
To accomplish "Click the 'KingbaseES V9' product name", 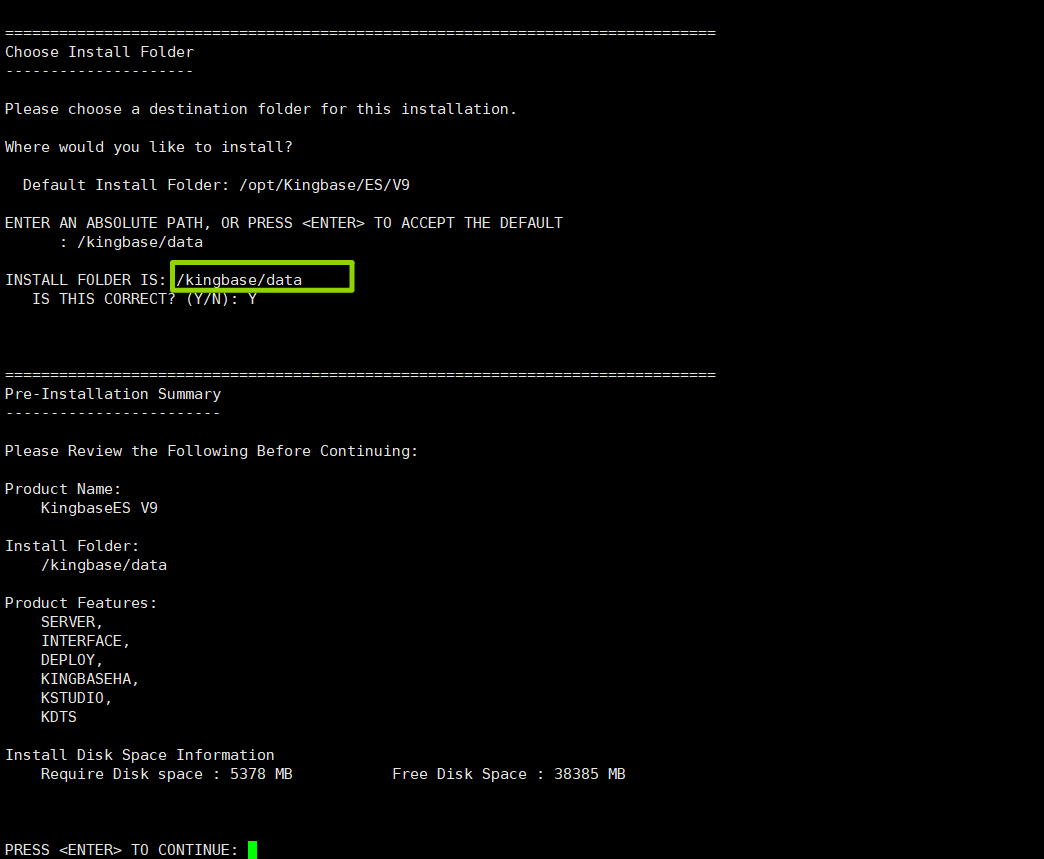I will pyautogui.click(x=99, y=508).
